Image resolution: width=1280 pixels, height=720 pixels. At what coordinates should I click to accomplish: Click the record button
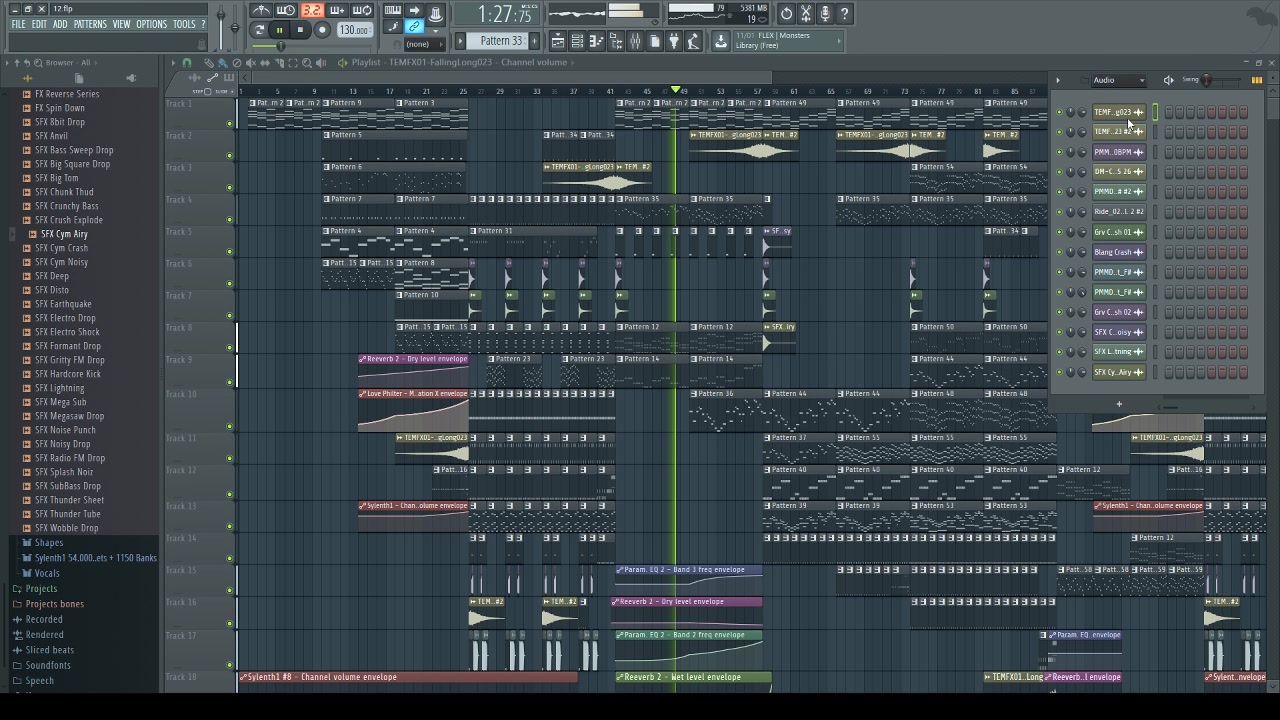click(322, 30)
